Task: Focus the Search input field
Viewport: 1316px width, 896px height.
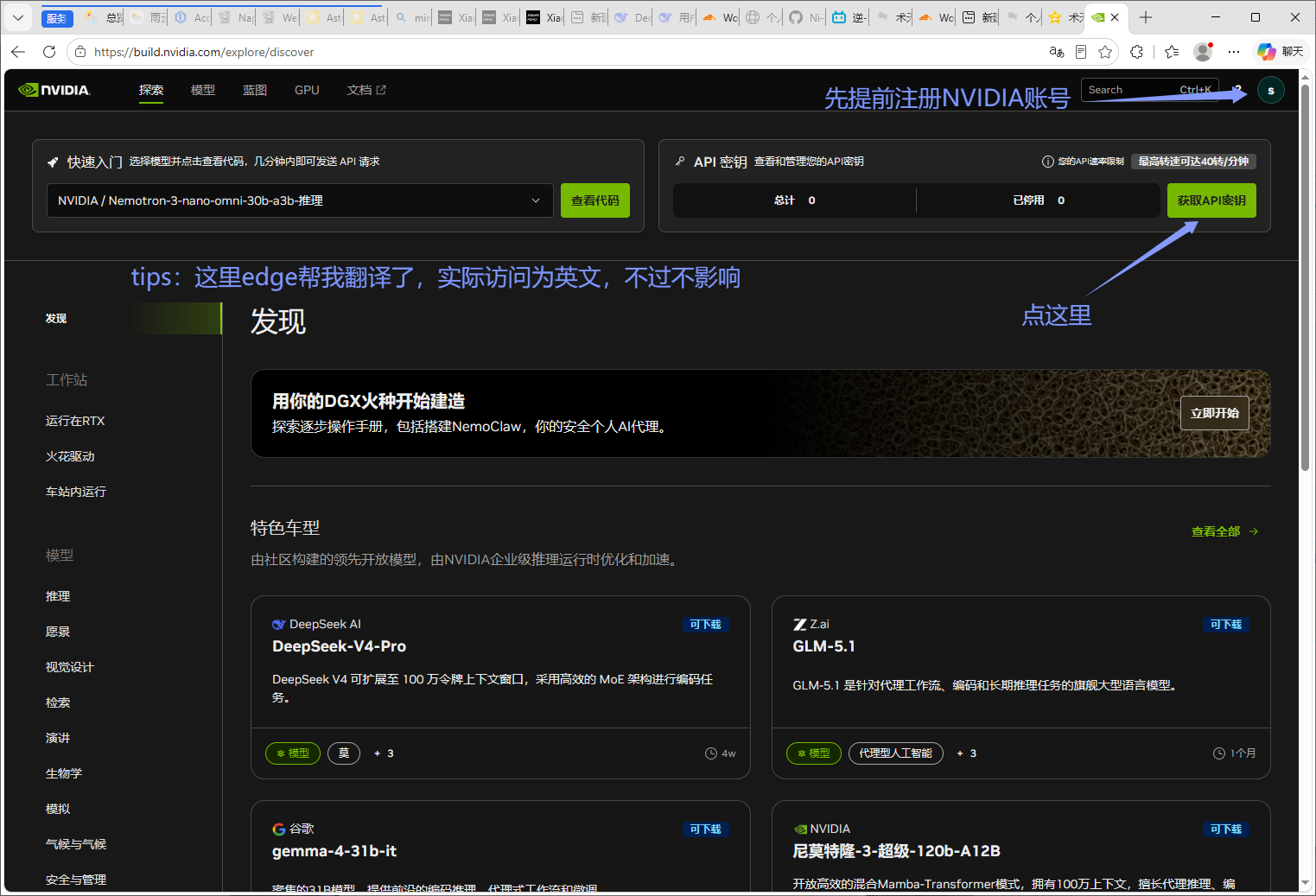Action: (x=1150, y=90)
